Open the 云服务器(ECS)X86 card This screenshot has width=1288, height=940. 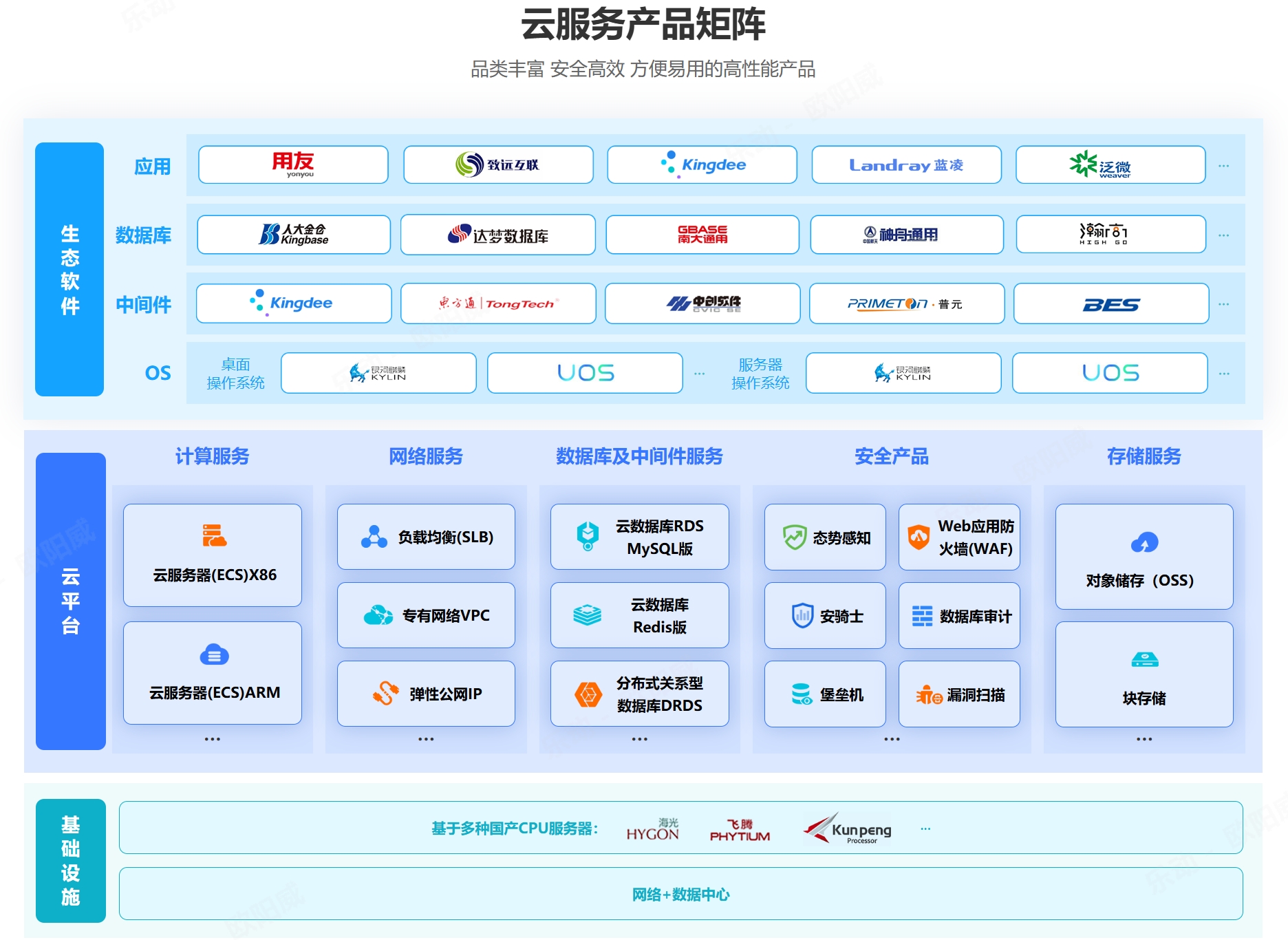click(213, 555)
